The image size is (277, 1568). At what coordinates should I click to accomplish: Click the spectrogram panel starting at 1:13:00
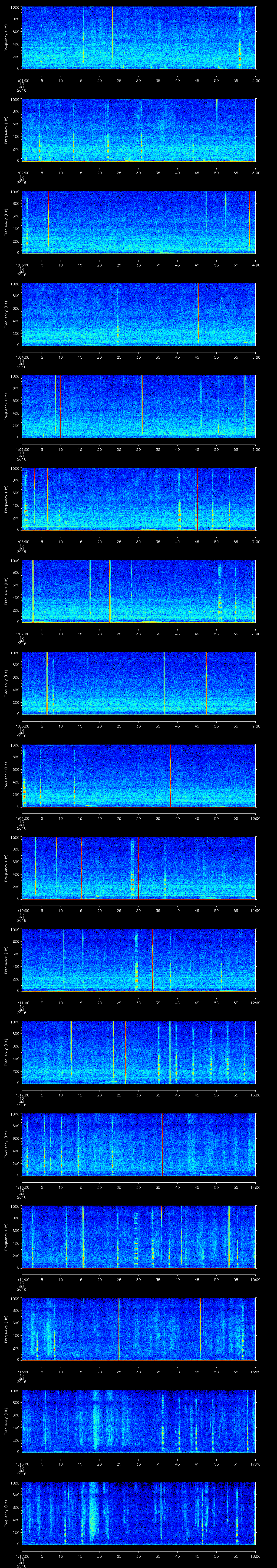pos(139,1144)
